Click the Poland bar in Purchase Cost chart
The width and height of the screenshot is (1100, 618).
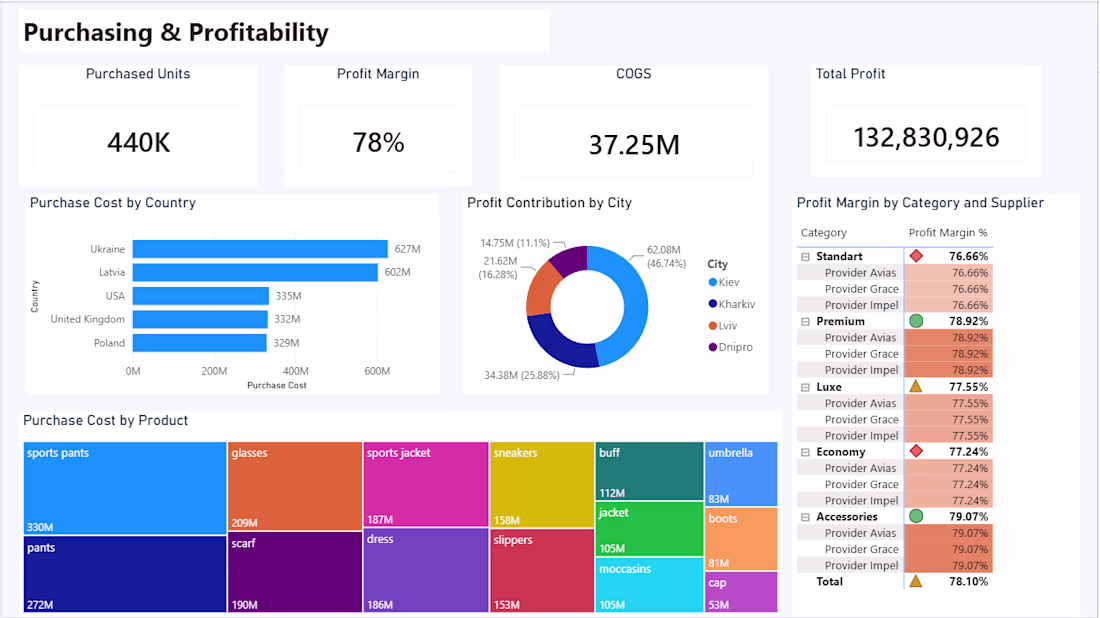point(199,343)
